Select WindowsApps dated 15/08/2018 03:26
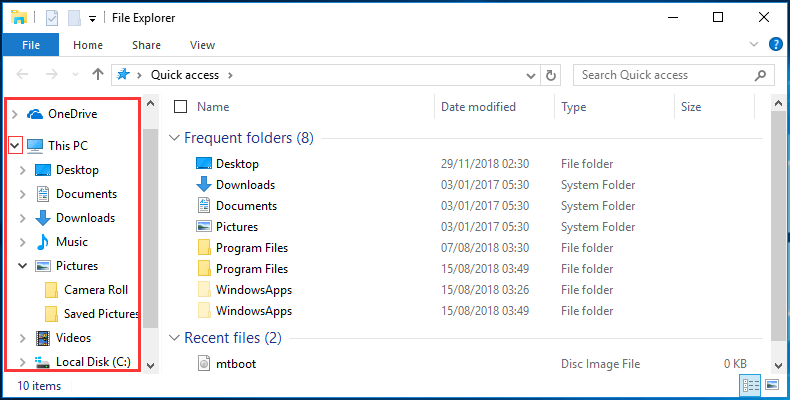This screenshot has width=790, height=400. pyautogui.click(x=254, y=290)
